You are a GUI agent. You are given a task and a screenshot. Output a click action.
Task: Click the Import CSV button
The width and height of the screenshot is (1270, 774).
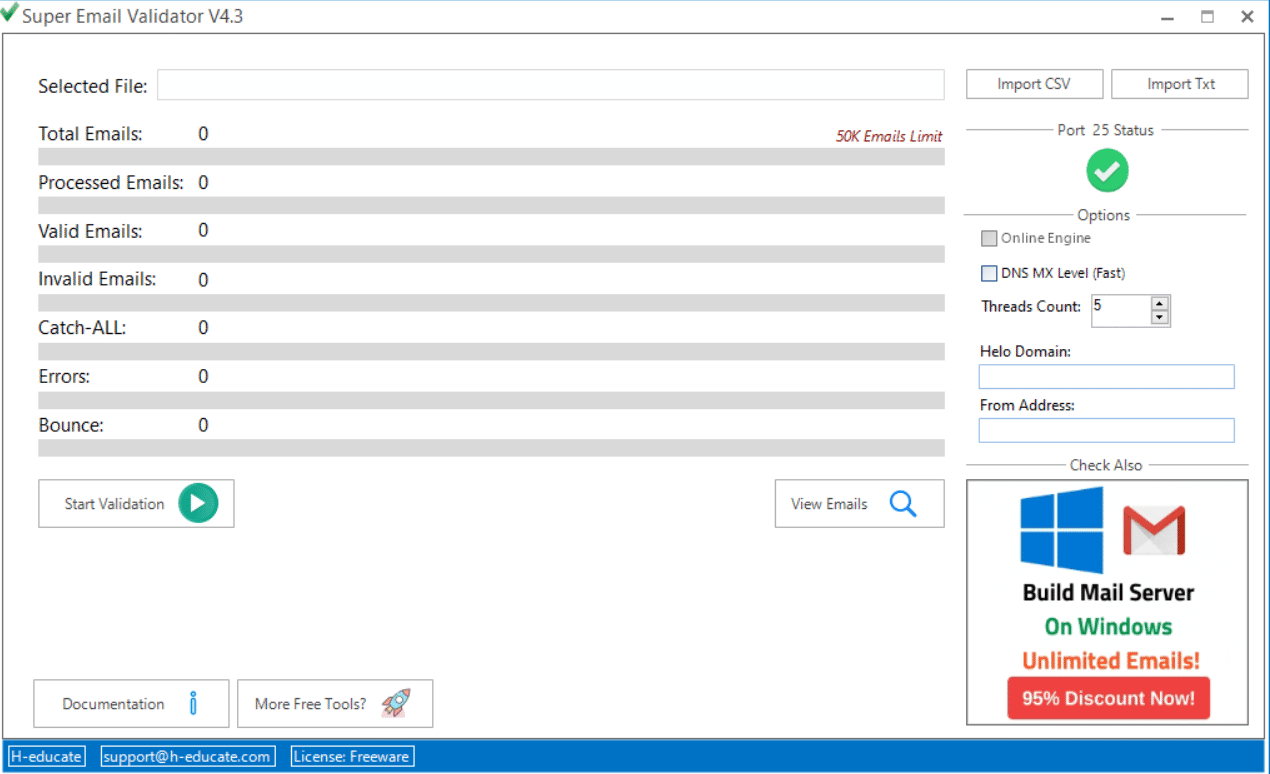(1034, 84)
